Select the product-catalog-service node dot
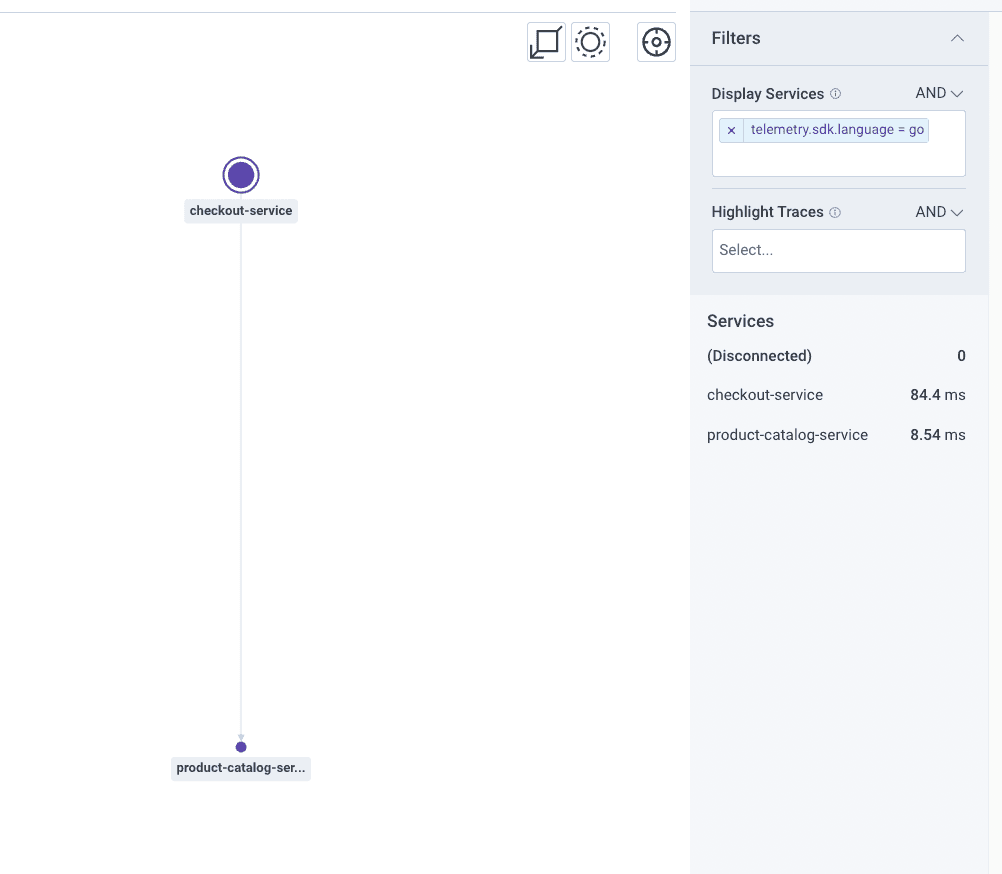 pos(241,747)
